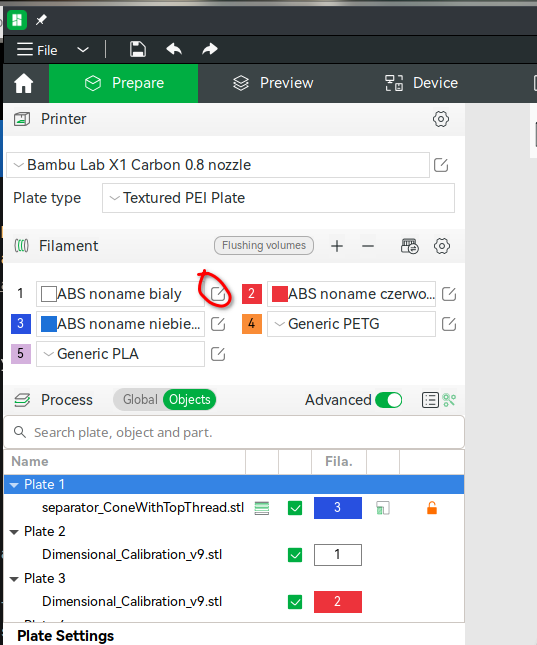Collapse the Plate 2 tree row
Viewport: 537px width, 645px height.
(14, 532)
